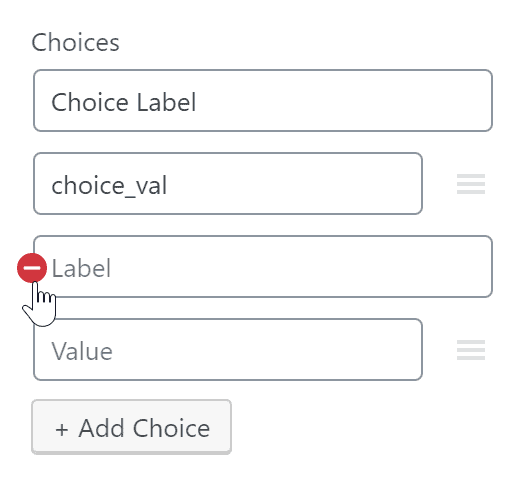Click the plus sign on Add Choice

pos(62,429)
